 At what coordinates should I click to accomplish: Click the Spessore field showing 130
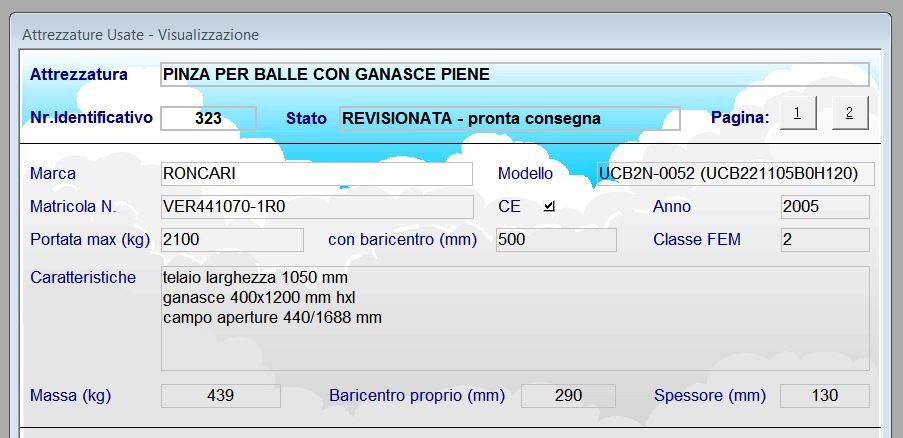point(825,396)
